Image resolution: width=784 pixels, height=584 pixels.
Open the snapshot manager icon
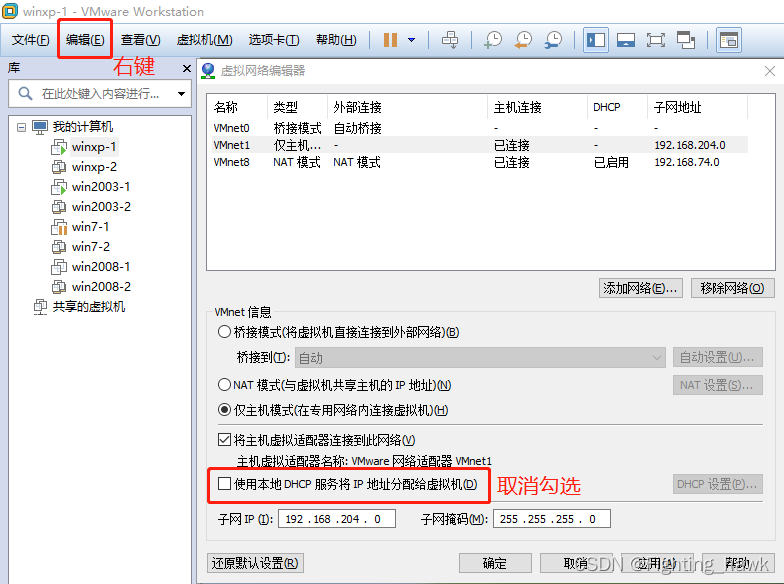point(554,40)
